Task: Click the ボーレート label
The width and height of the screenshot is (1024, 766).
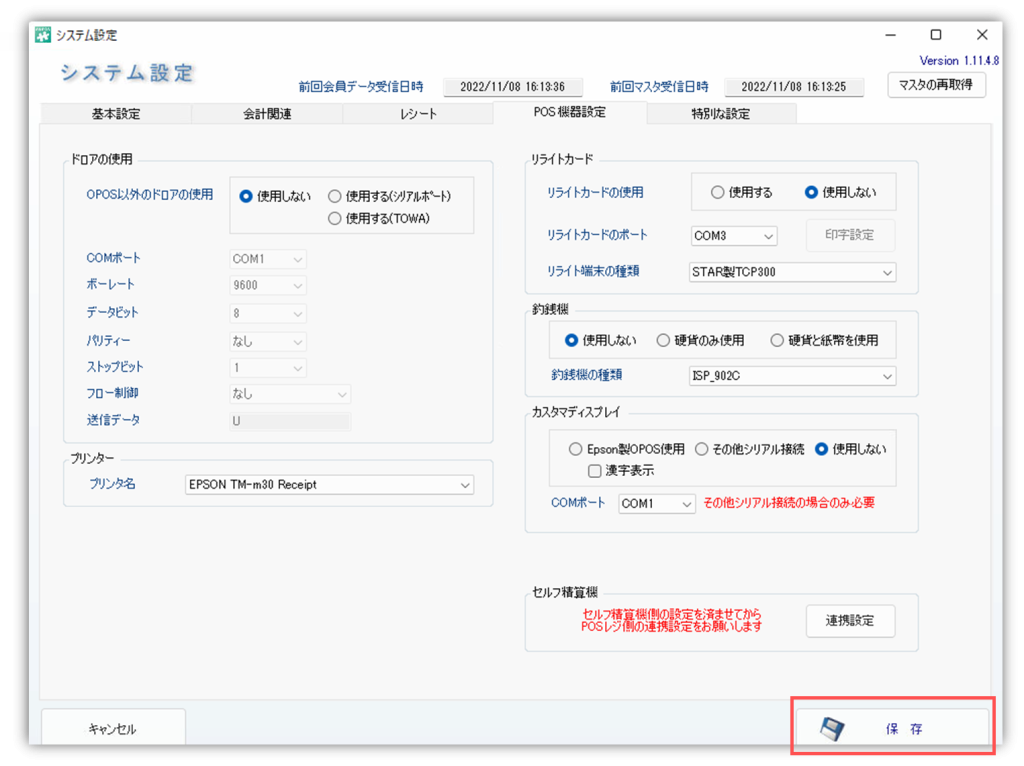Action: click(x=110, y=285)
